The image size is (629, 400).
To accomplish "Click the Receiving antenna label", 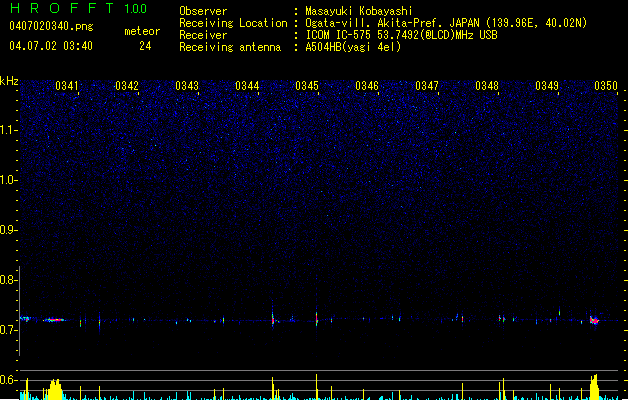I will tap(230, 47).
